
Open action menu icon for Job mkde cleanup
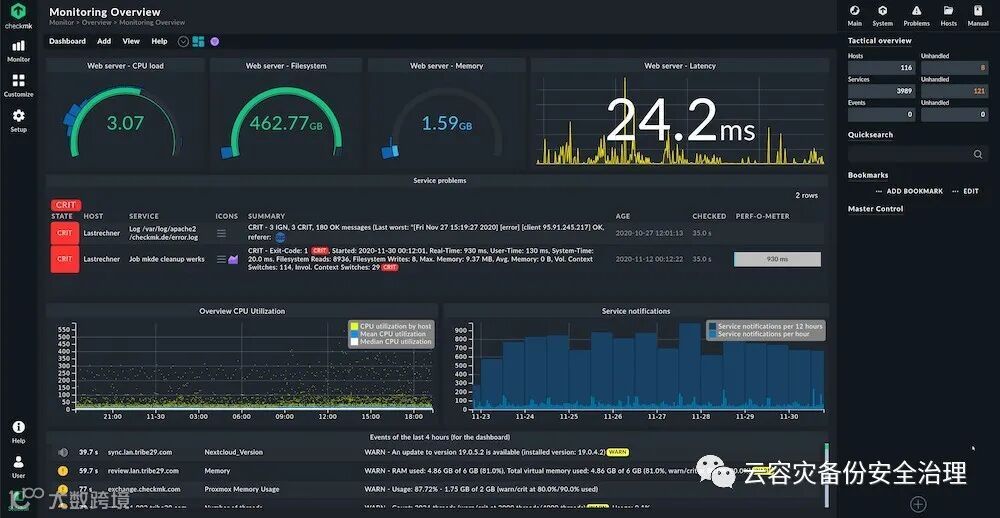coord(221,259)
